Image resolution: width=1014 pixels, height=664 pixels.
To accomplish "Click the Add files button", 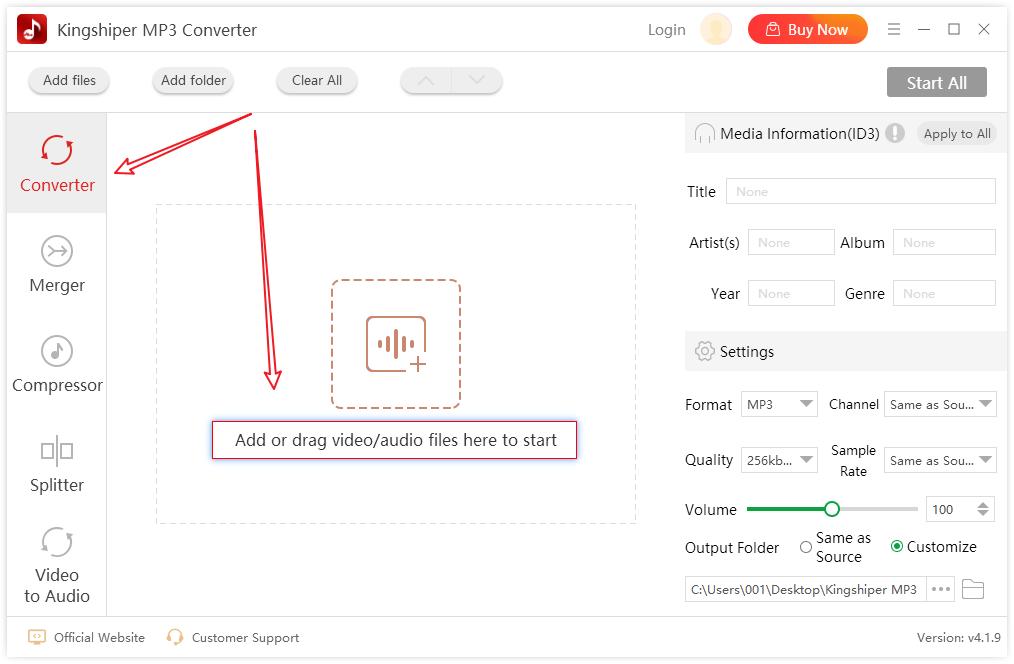I will tap(70, 81).
